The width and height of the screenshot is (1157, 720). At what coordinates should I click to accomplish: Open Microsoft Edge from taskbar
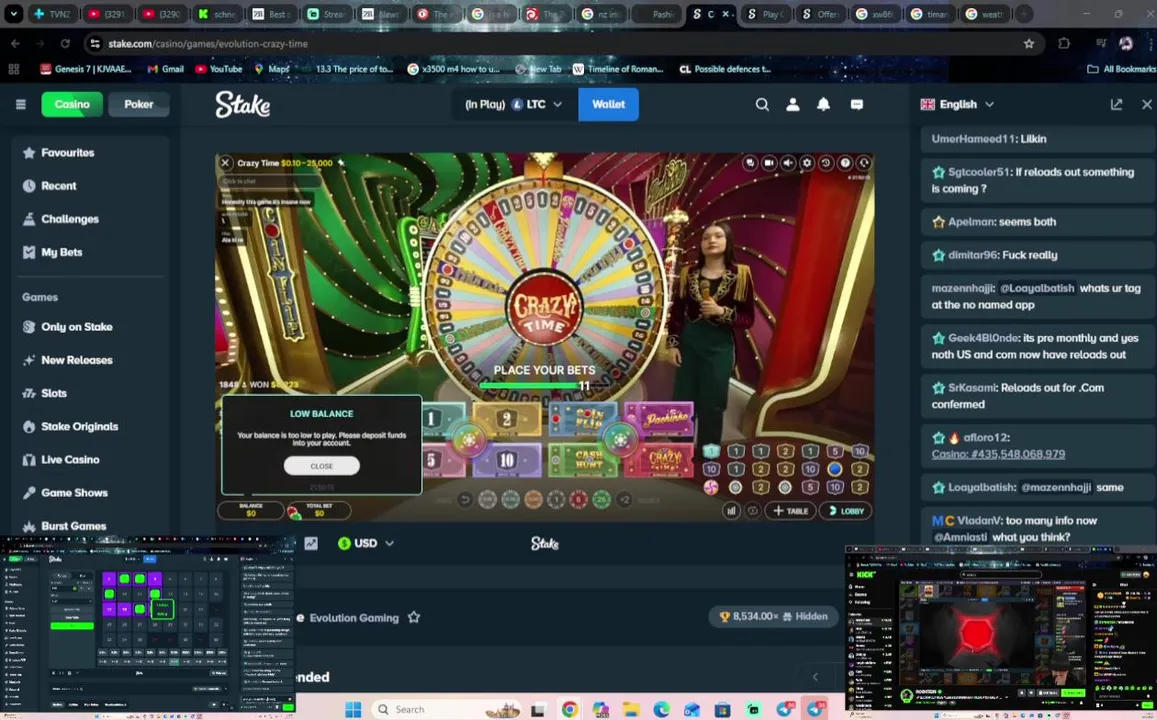coord(661,710)
